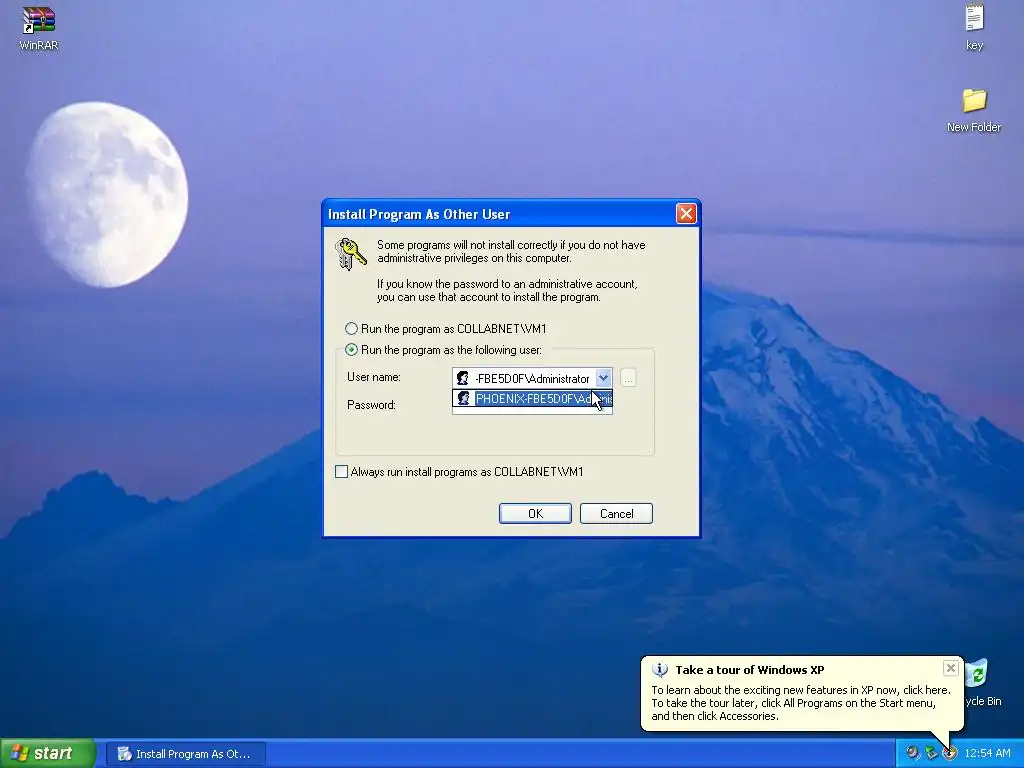1024x768 pixels.
Task: Click the User name combo box text
Action: [532, 378]
